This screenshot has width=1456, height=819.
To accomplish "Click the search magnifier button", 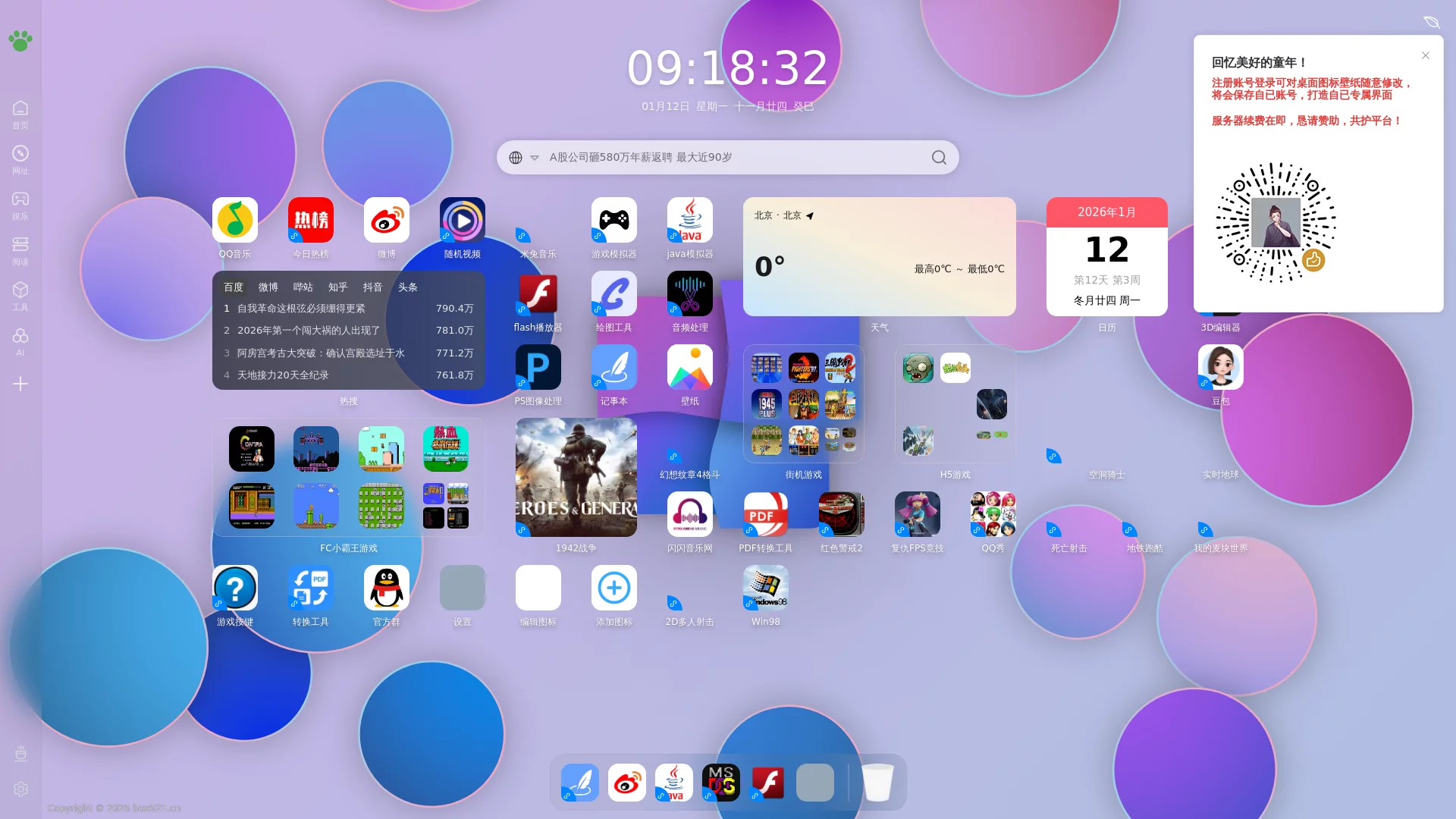I will tap(939, 158).
